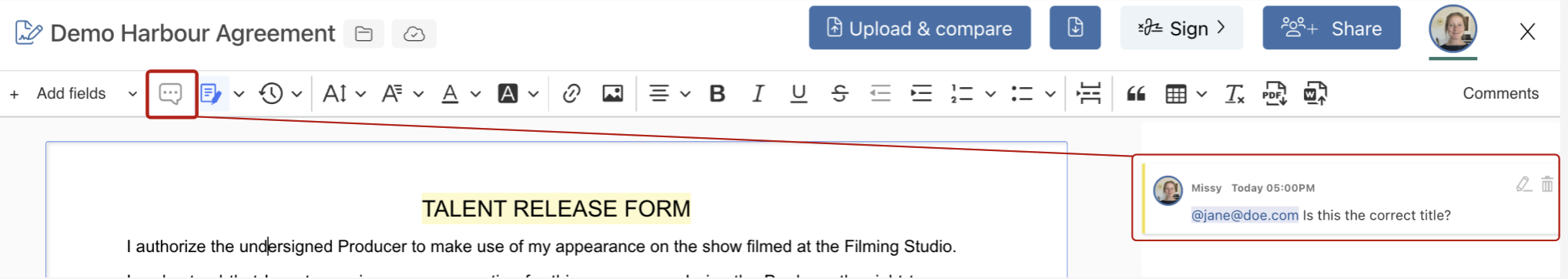This screenshot has height=279, width=1568.
Task: Expand the font family dropdown arrow
Action: [x=418, y=94]
